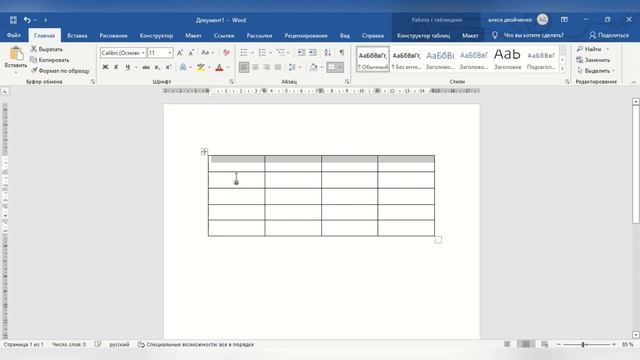The height and width of the screenshot is (360, 640).
Task: Apply strikethrough formatting
Action: (146, 67)
